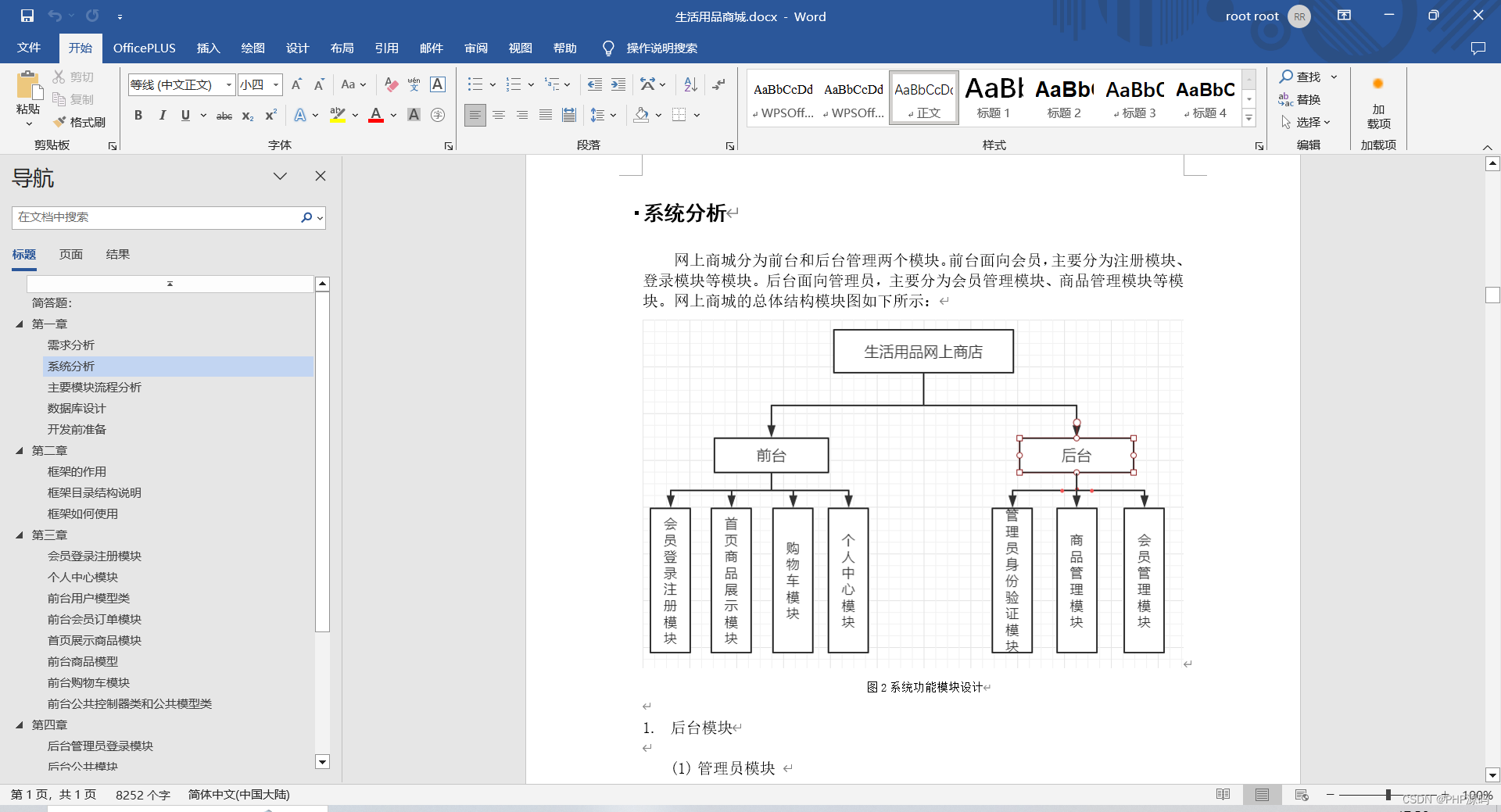The width and height of the screenshot is (1501, 812).
Task: Clear all formatting icon
Action: (x=392, y=84)
